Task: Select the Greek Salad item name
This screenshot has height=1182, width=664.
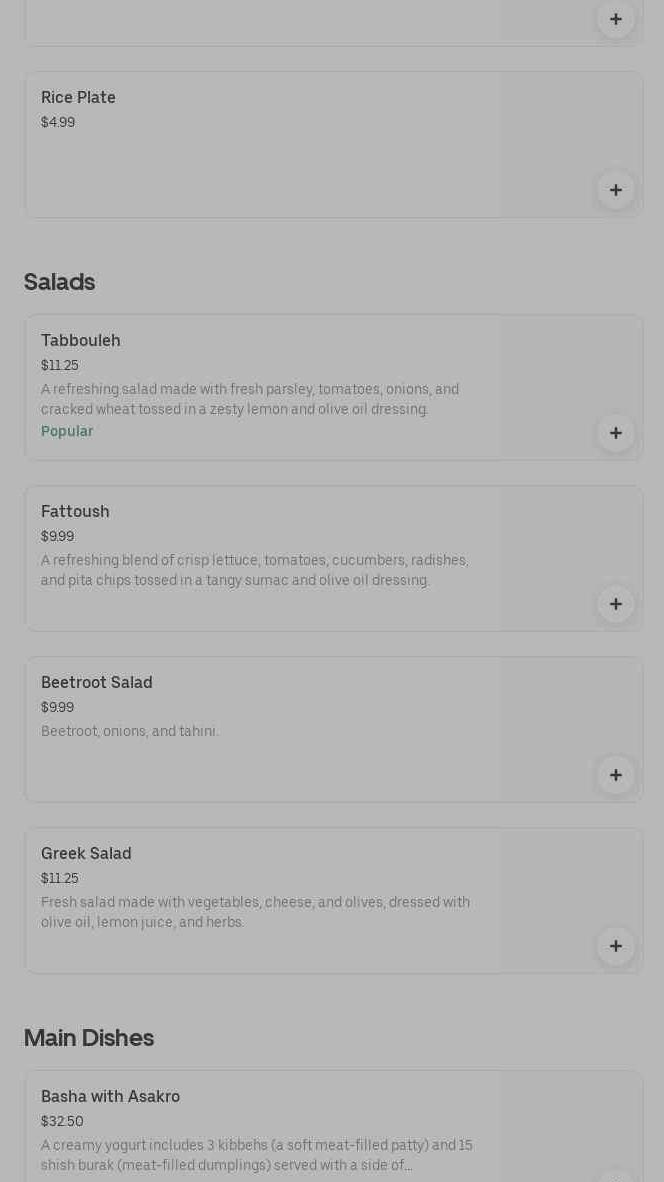Action: pos(86,853)
